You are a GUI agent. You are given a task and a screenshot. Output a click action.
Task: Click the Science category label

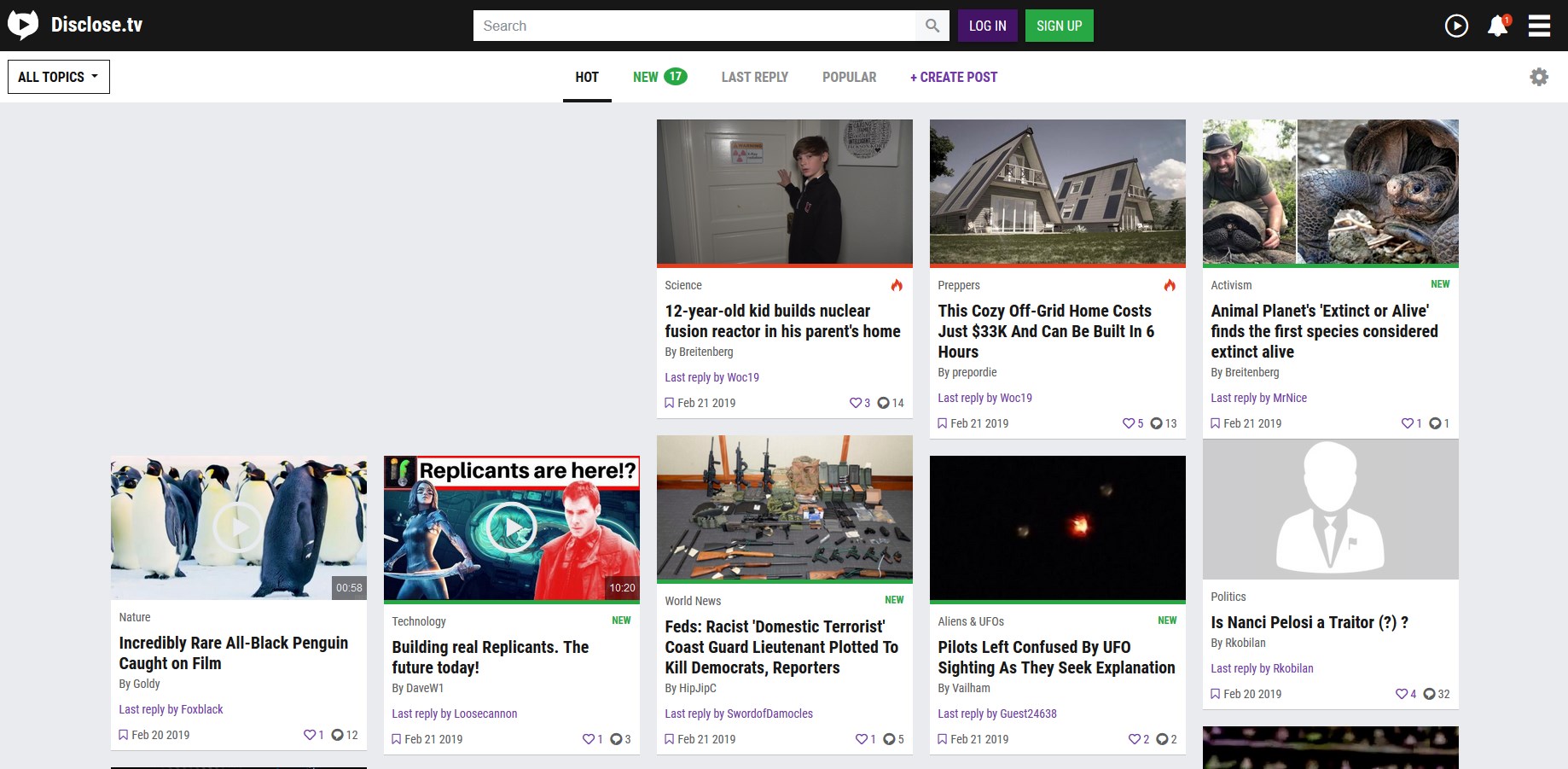tap(683, 285)
